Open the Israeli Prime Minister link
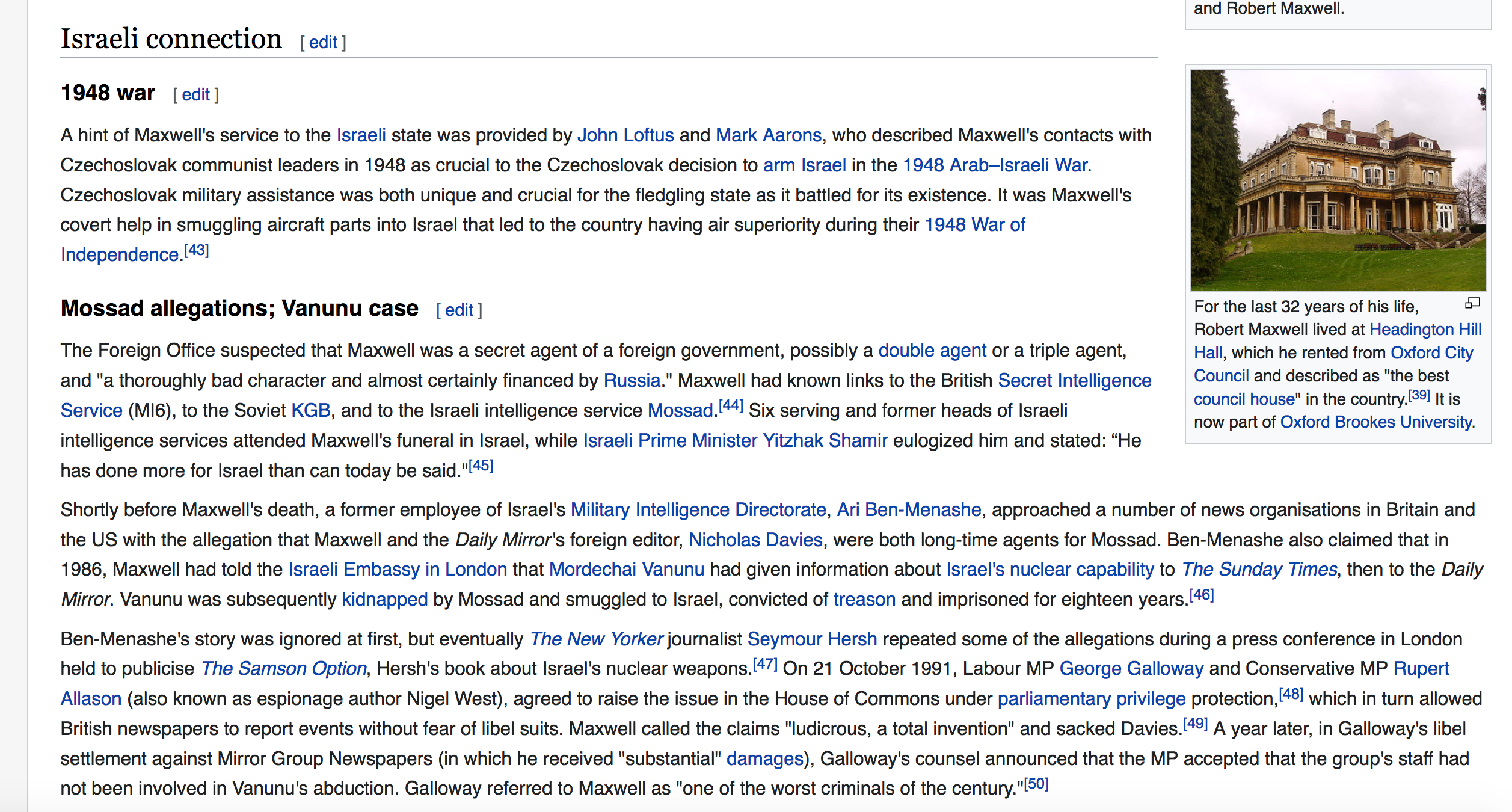 pyautogui.click(x=670, y=441)
